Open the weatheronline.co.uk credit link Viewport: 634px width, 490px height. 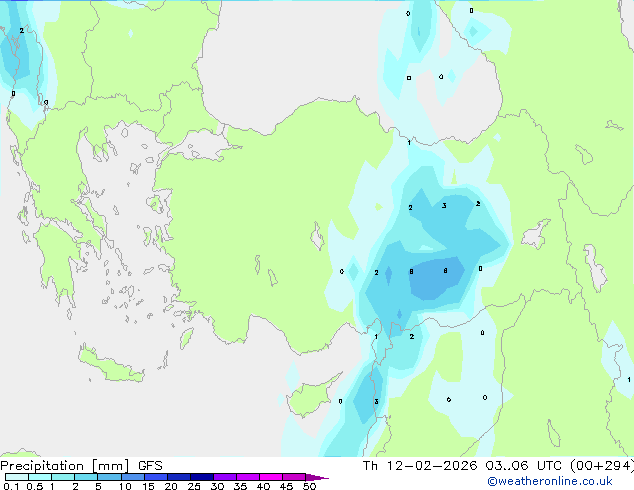550,481
